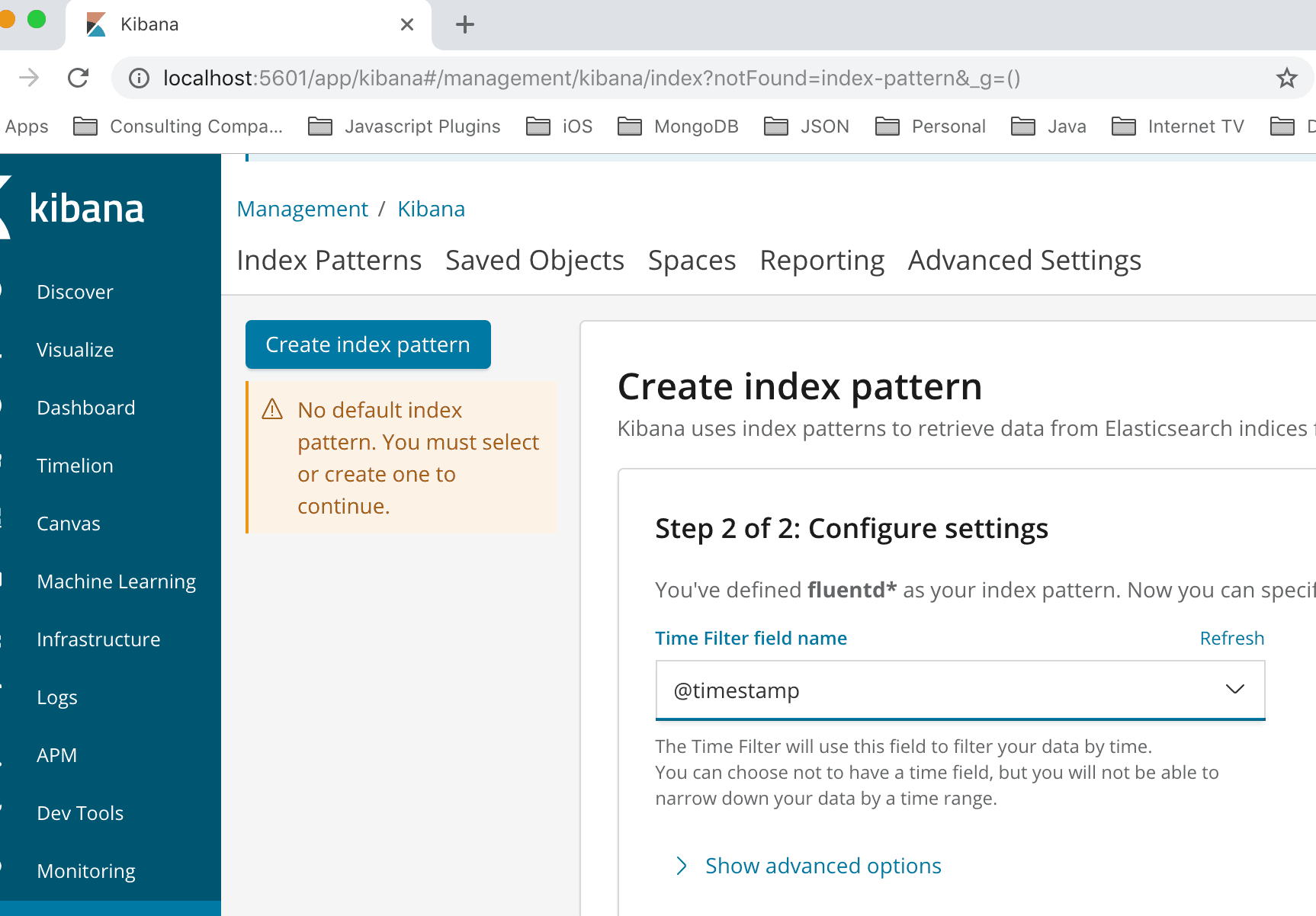Switch to the Reporting tab
Image resolution: width=1316 pixels, height=916 pixels.
coord(822,261)
